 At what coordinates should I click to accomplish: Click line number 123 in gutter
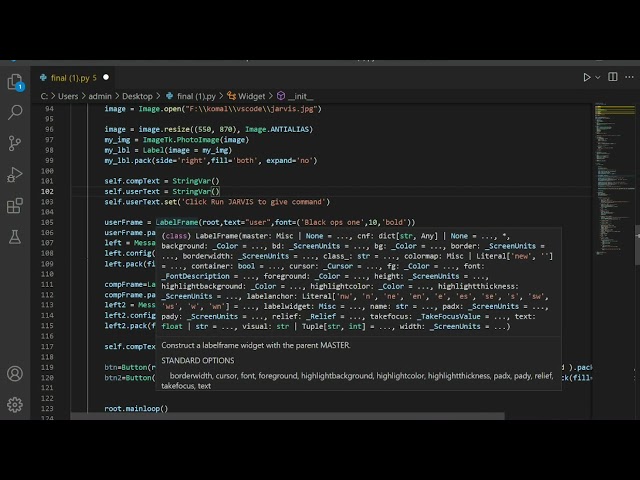[47, 409]
